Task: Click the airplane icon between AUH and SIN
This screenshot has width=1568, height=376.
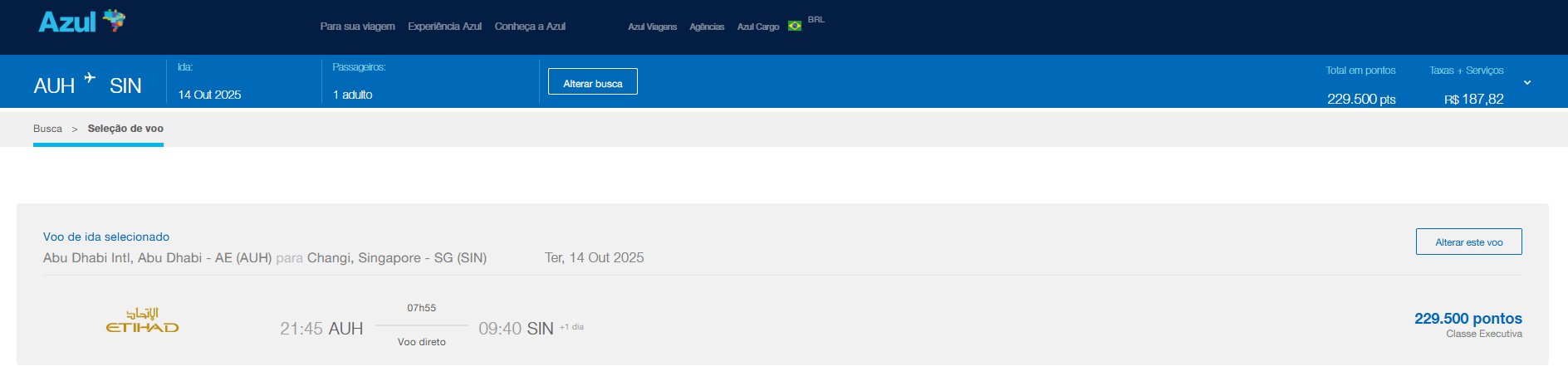Action: [x=90, y=78]
